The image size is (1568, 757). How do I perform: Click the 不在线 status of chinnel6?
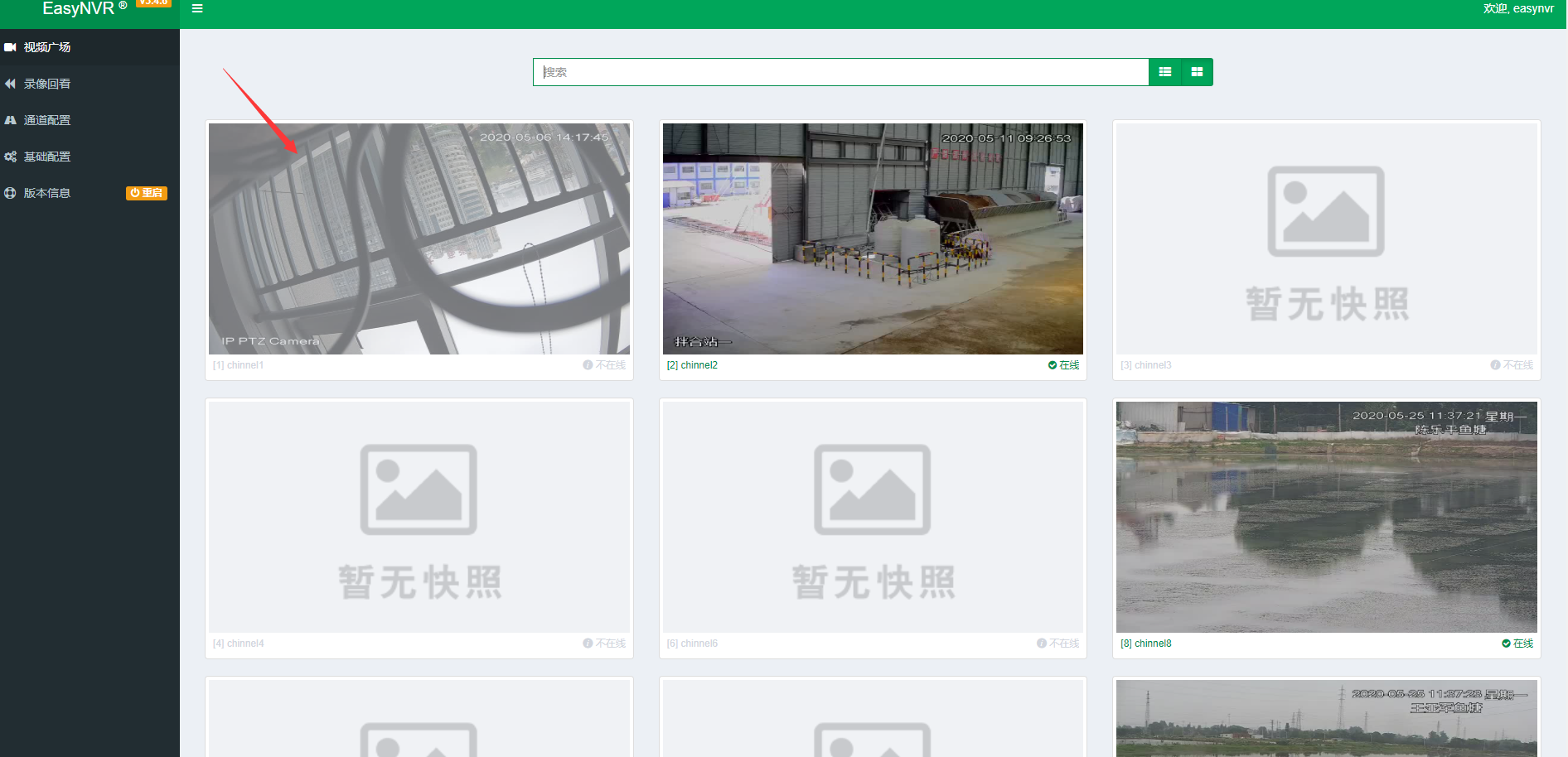pyautogui.click(x=1057, y=644)
